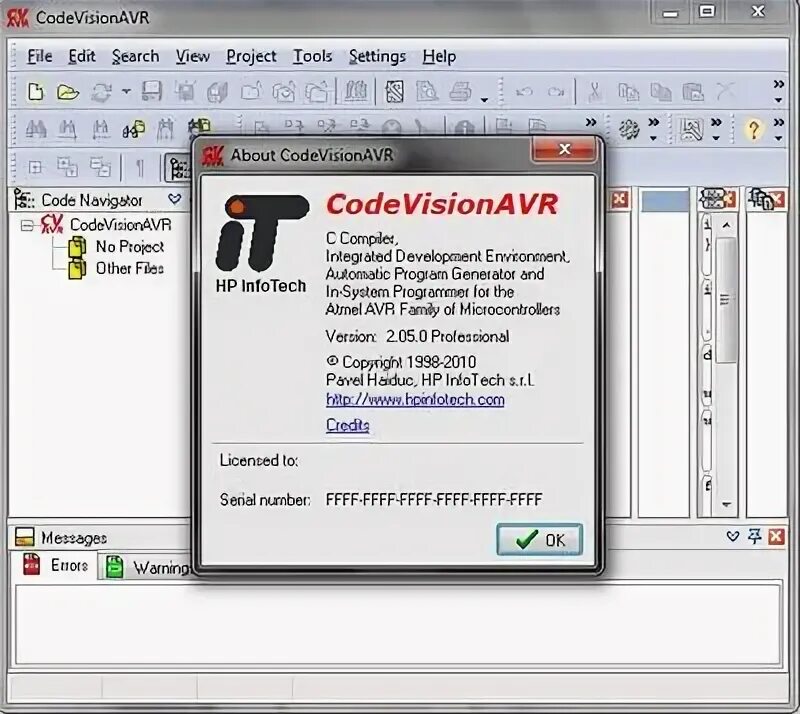Click the Find in Files binoculars-with-folder icon
Image resolution: width=800 pixels, height=714 pixels.
134,129
